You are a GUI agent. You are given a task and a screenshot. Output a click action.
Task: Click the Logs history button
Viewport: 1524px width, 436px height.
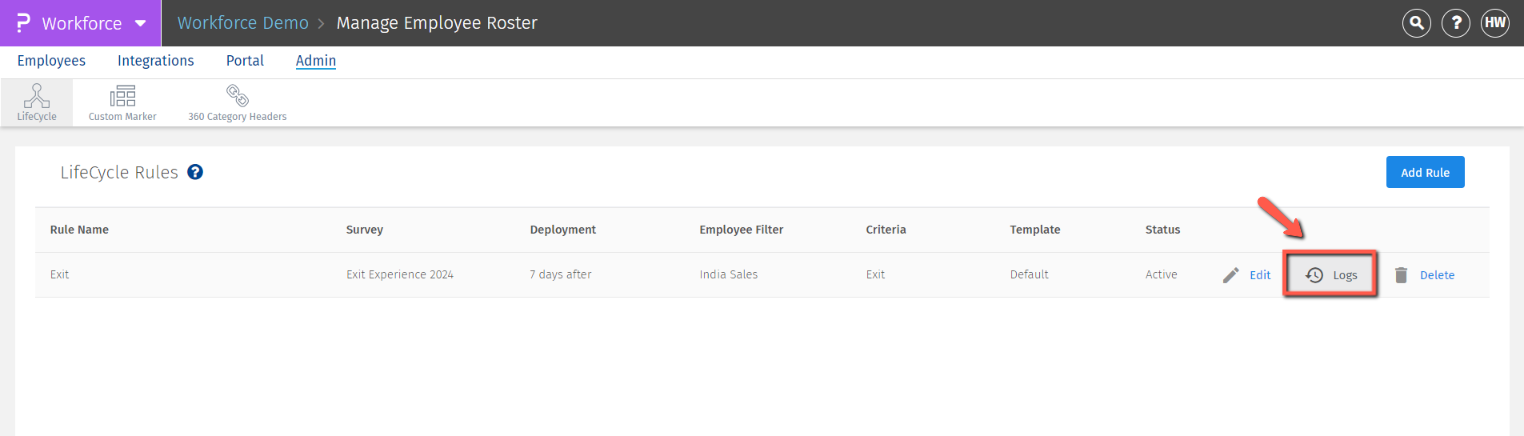[1331, 275]
